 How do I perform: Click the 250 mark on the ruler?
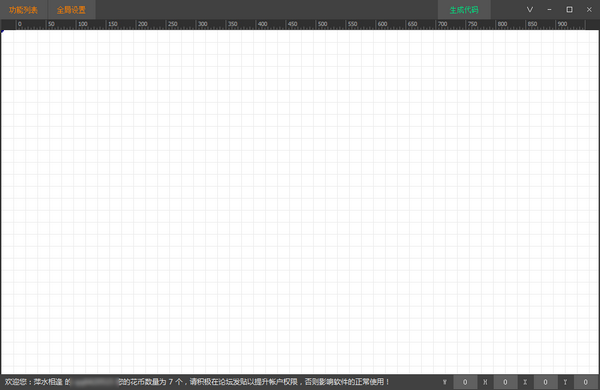173,24
